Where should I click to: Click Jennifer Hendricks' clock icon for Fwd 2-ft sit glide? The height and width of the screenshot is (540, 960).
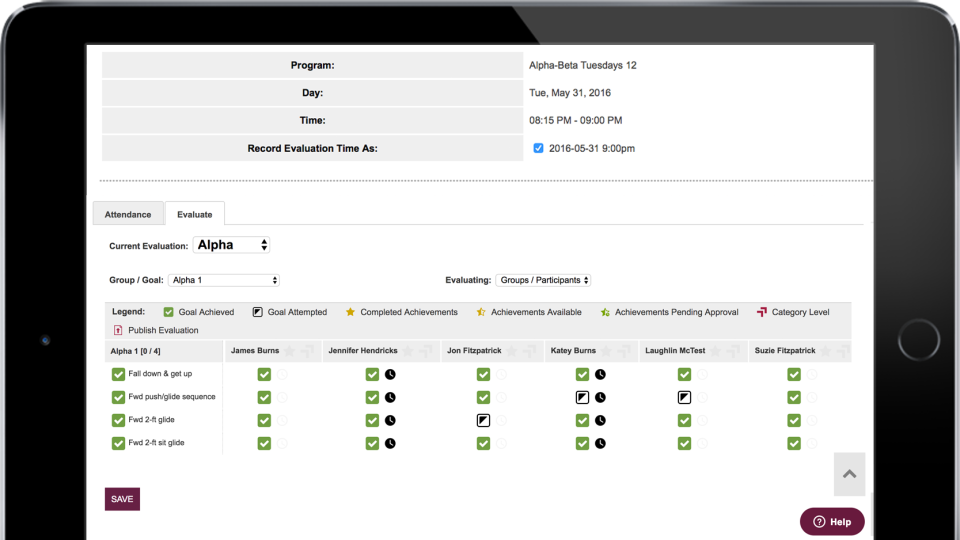tap(390, 443)
